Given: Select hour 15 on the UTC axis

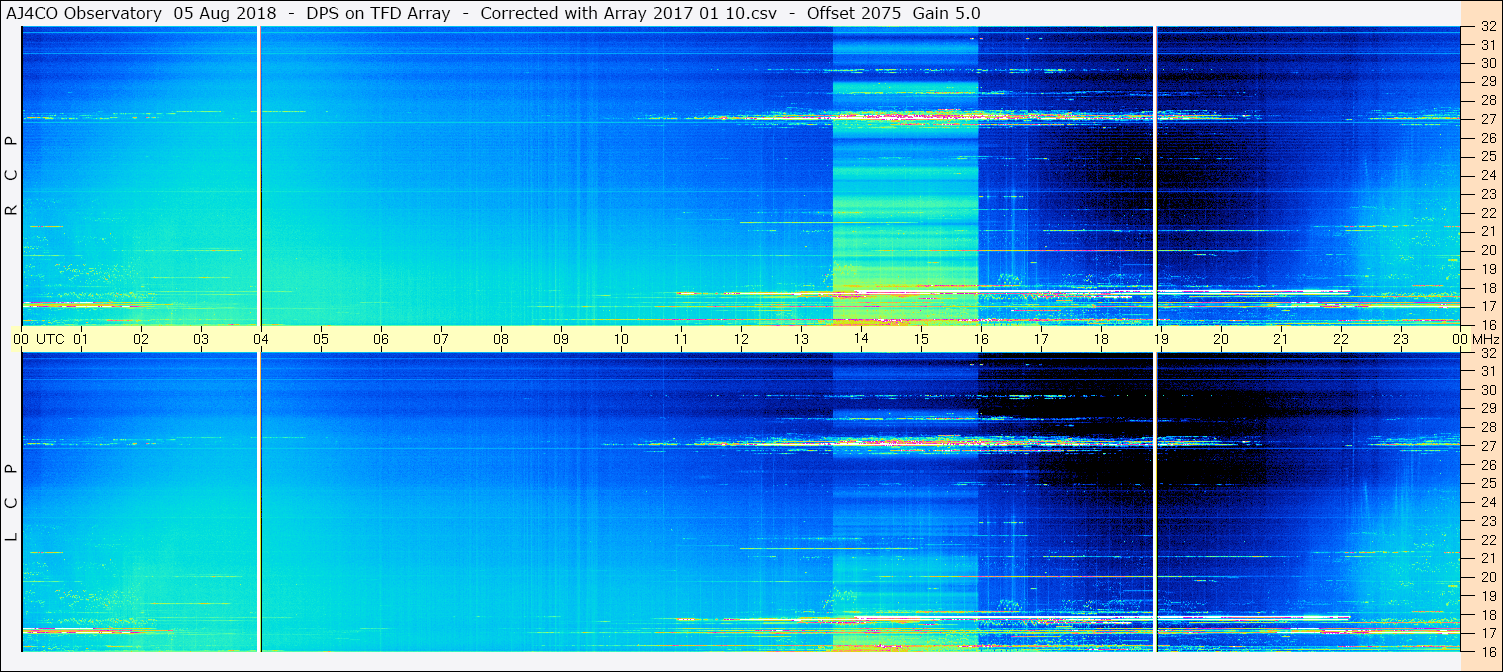Looking at the screenshot, I should point(921,339).
